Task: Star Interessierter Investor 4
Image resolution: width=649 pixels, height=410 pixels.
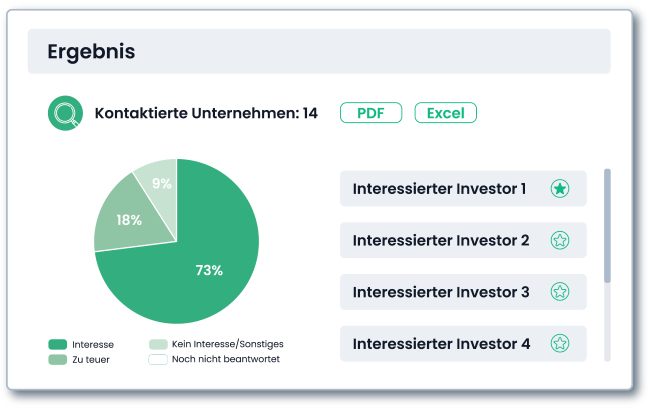Action: click(x=560, y=343)
